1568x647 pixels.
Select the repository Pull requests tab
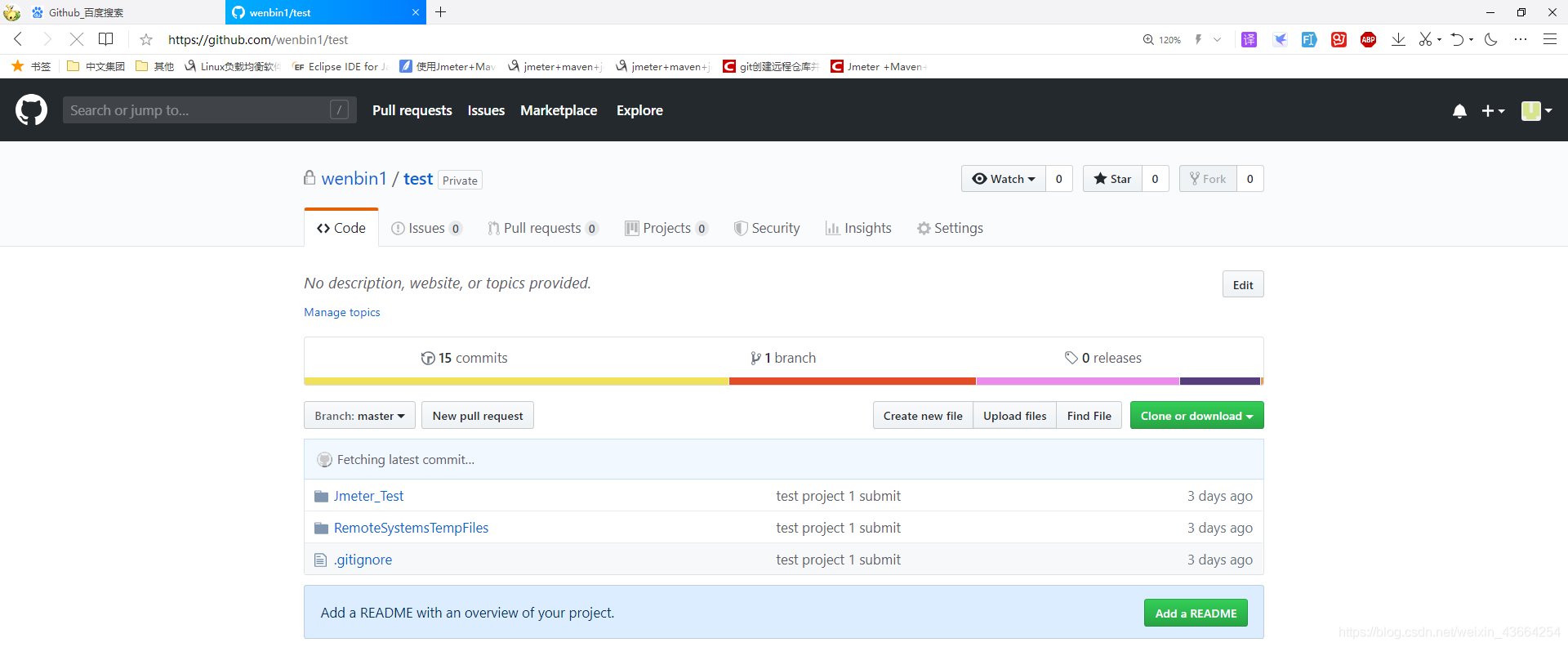(x=543, y=228)
